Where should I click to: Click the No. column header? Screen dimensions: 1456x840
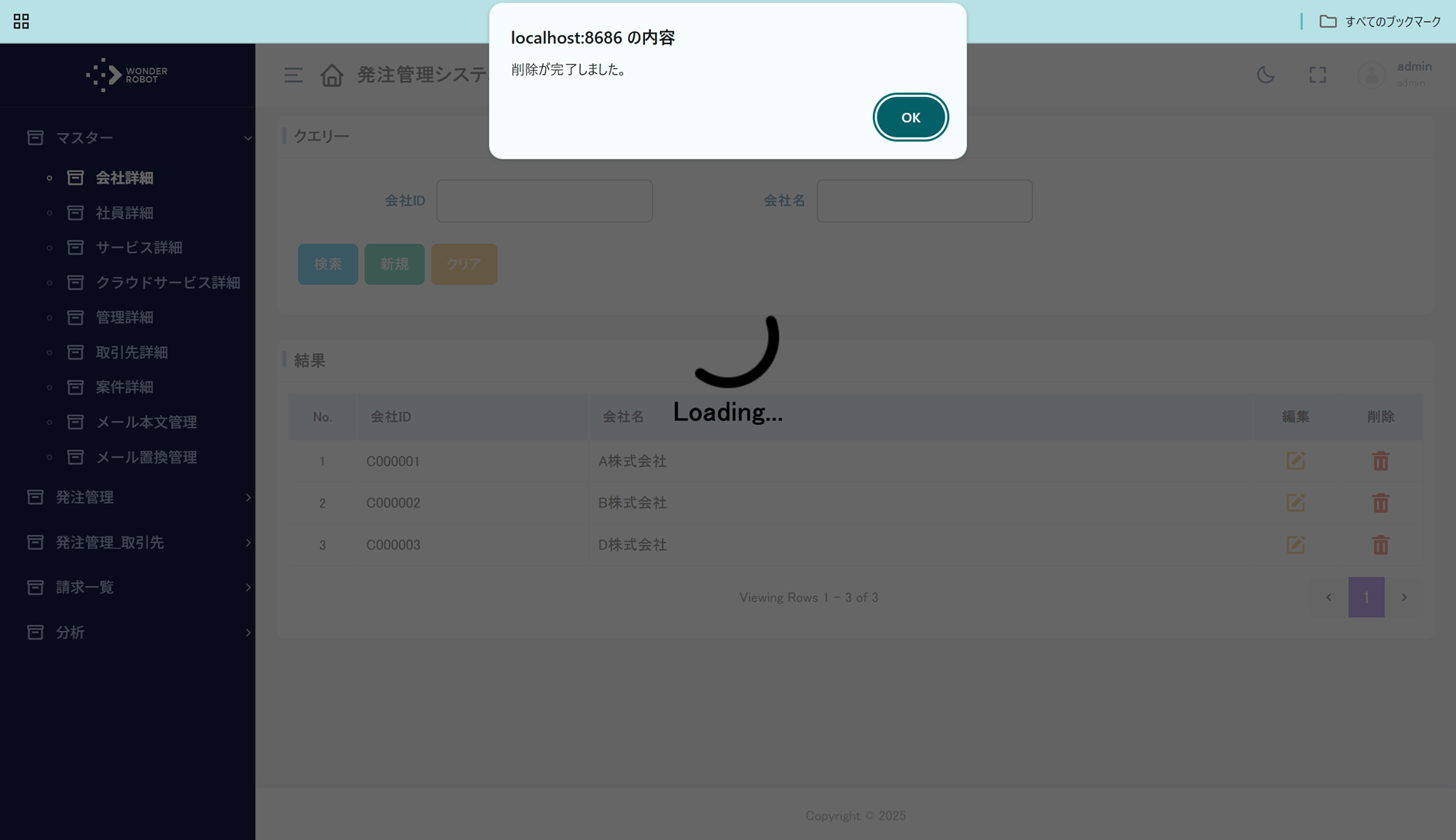tap(322, 417)
